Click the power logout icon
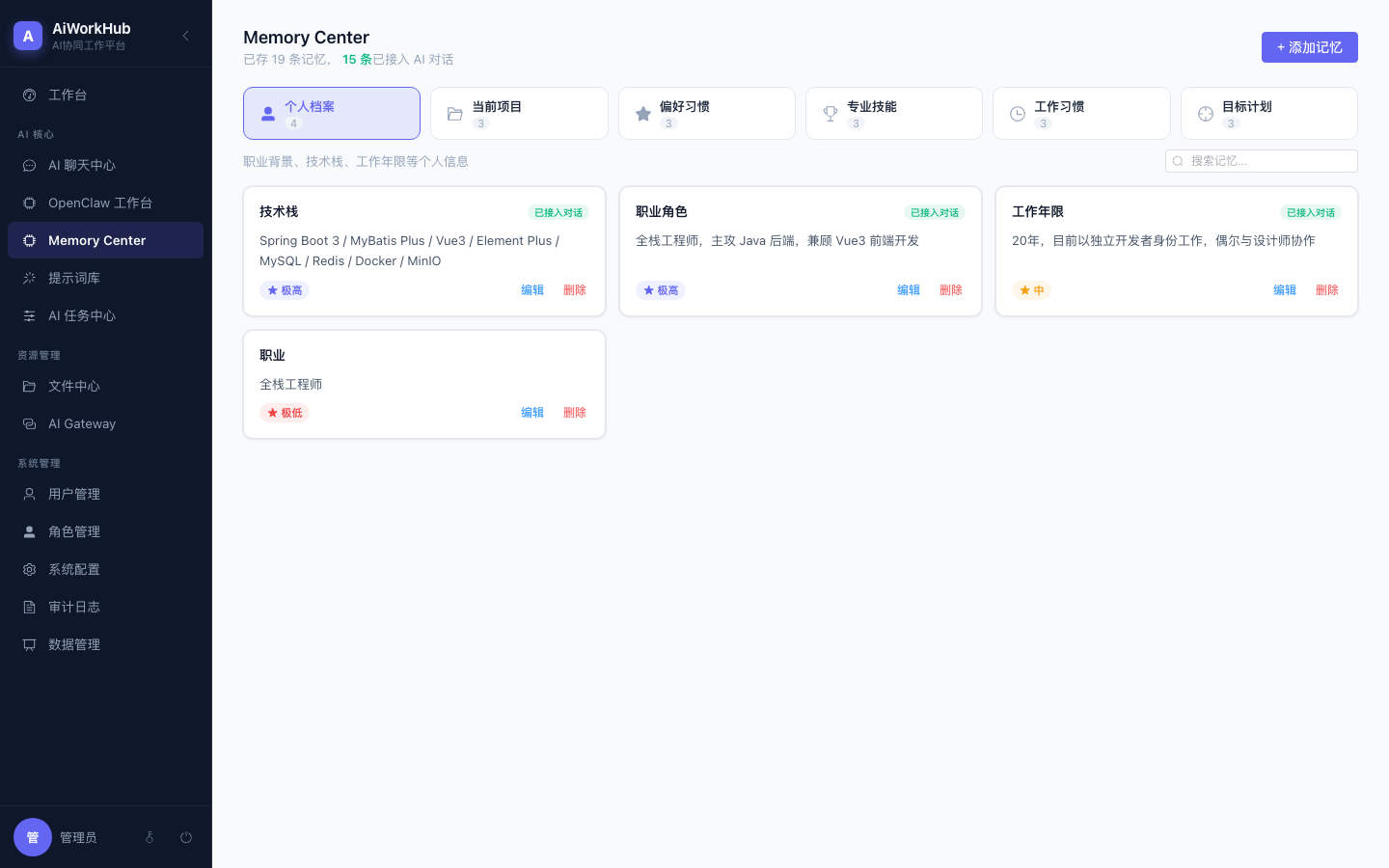This screenshot has width=1389, height=868. point(186,837)
